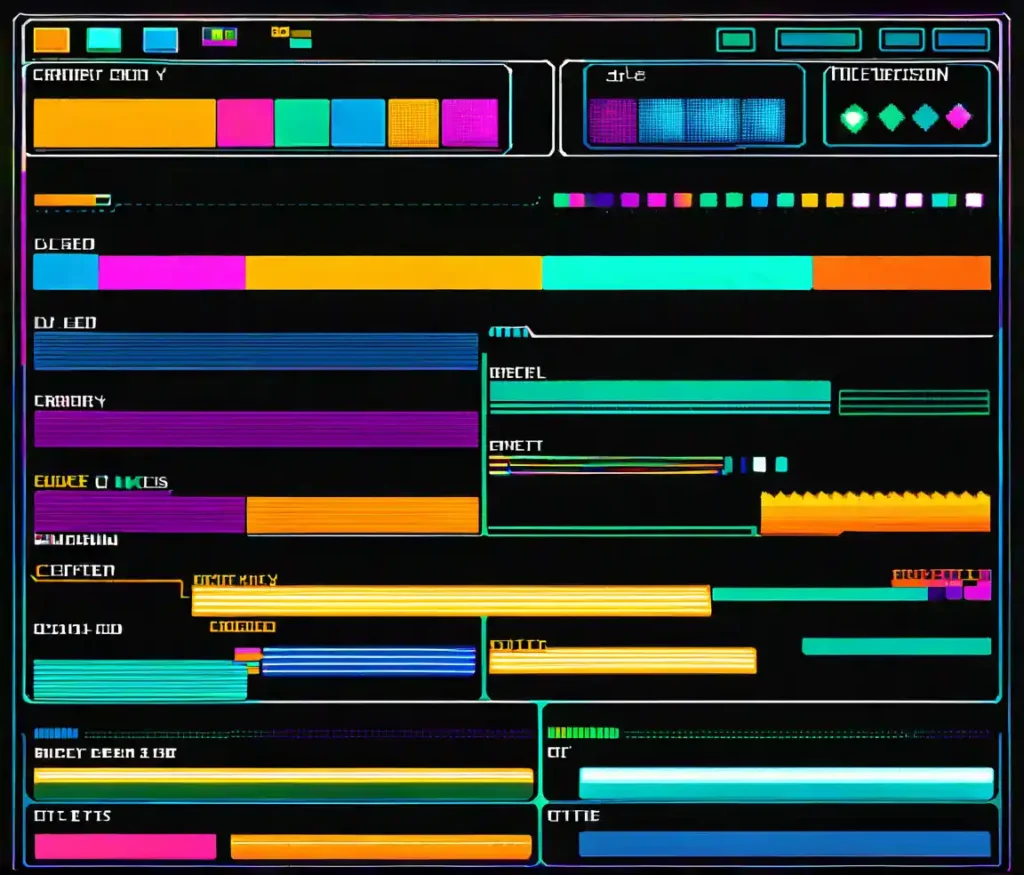This screenshot has height=875, width=1024.
Task: Select the striped tab above the white line
Action: tap(510, 332)
